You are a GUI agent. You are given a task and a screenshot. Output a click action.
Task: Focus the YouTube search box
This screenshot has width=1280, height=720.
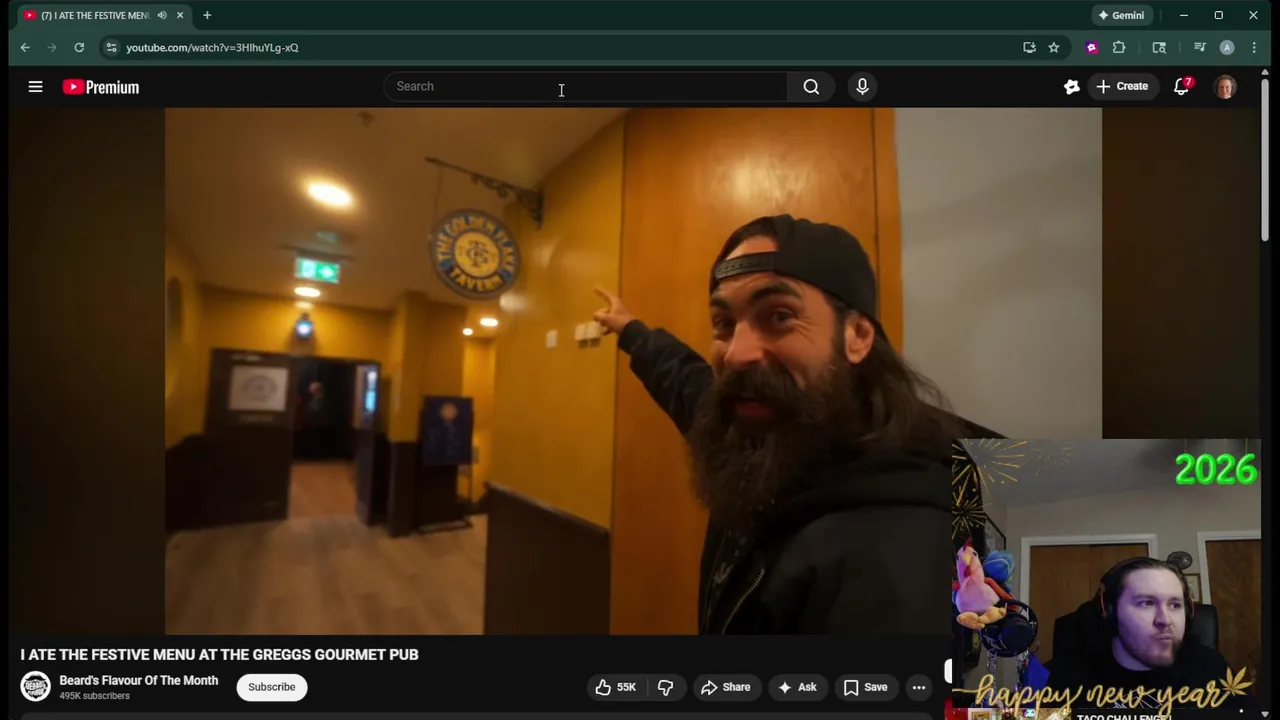coord(585,87)
